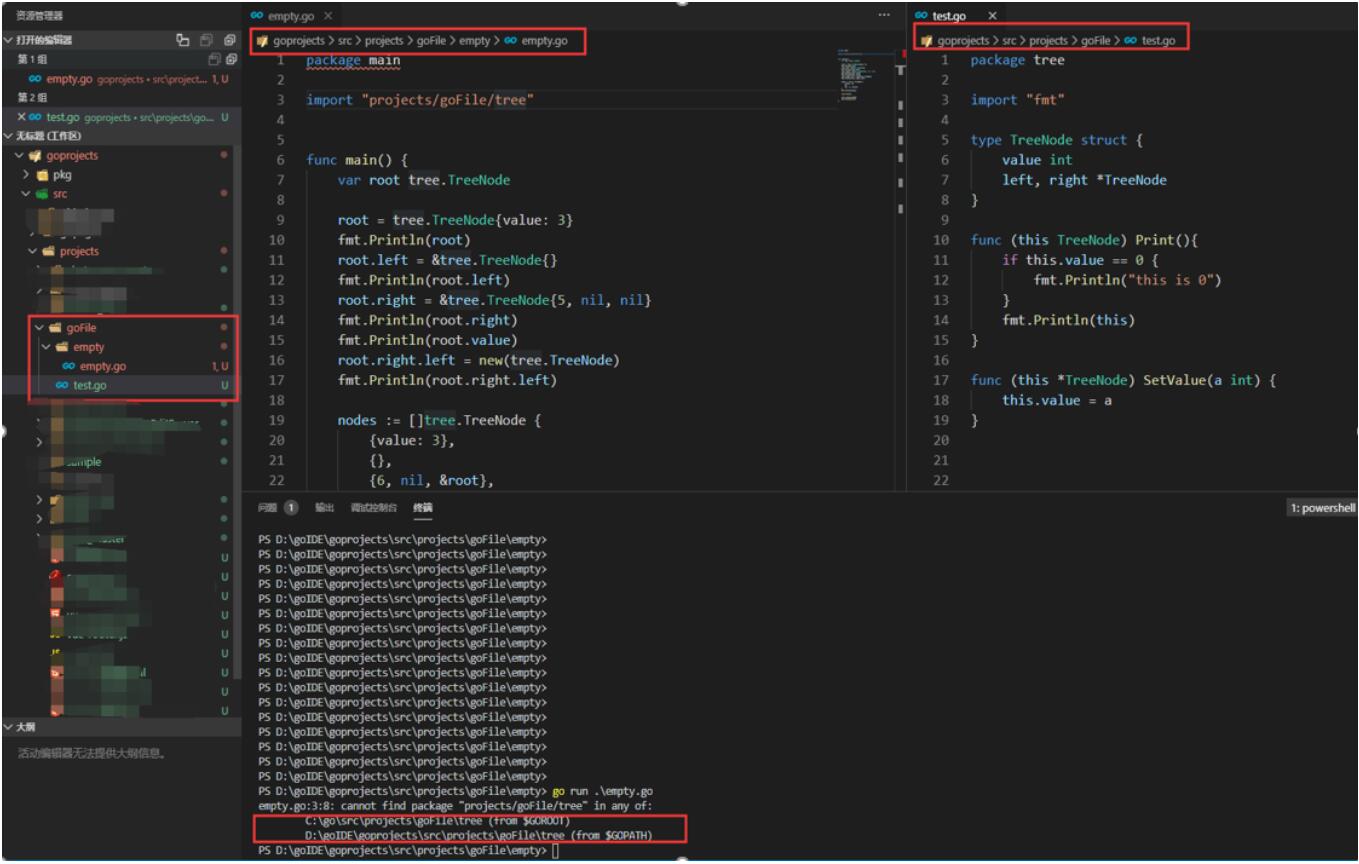Viewport: 1359px width, 864px height.
Task: Click Go icon in empty.go breadcrumb
Action: [x=511, y=41]
